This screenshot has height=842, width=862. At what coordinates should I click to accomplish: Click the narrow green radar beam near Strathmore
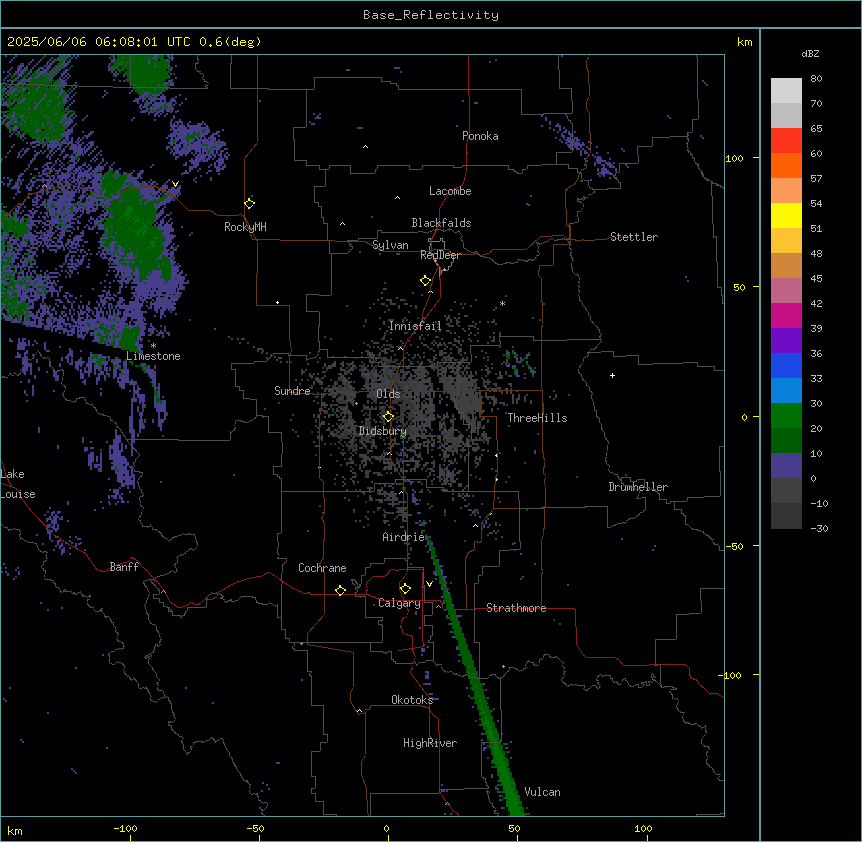click(473, 676)
